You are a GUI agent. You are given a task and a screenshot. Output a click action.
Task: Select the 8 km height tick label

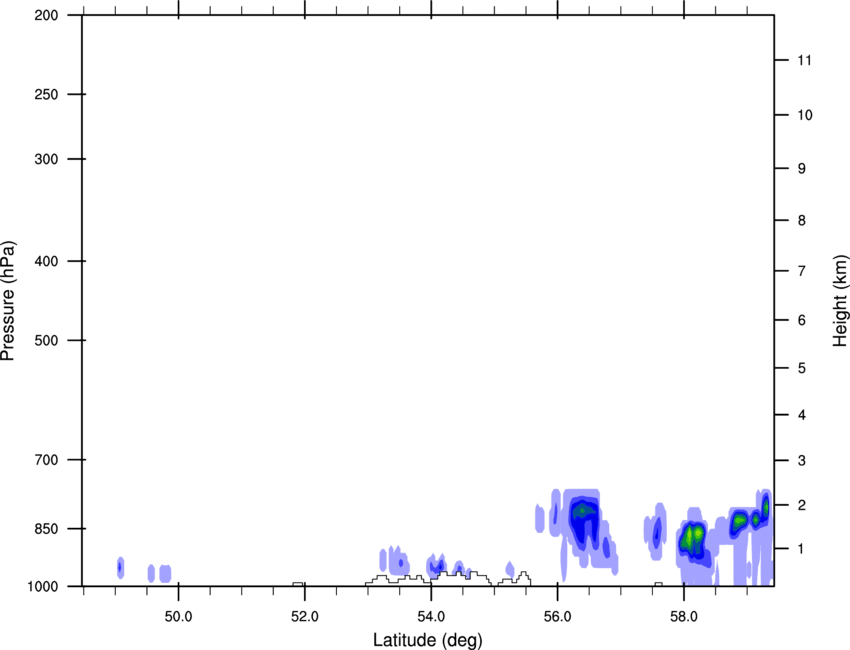point(801,221)
